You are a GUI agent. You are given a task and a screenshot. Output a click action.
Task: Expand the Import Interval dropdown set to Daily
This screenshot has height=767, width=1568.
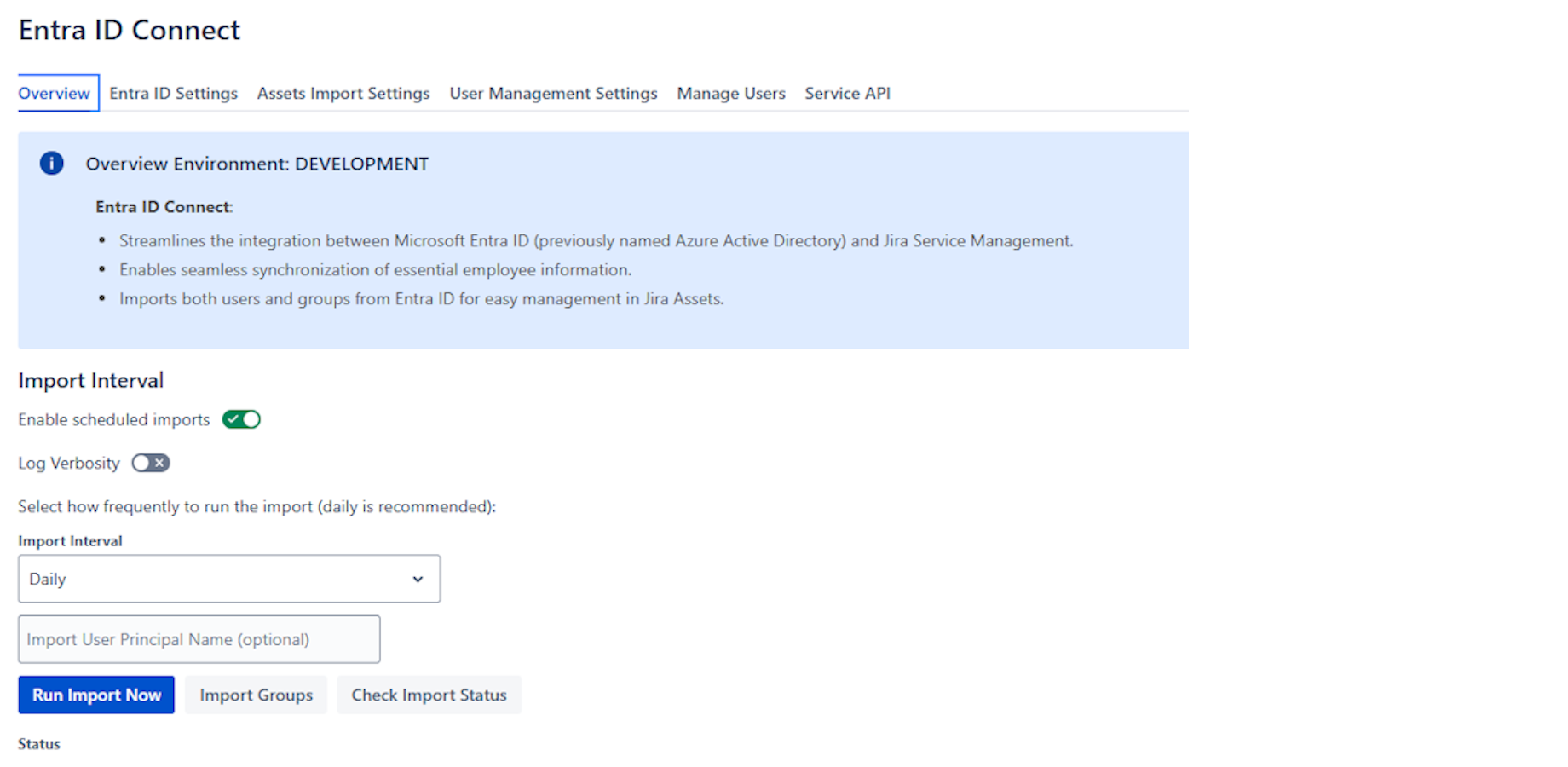pos(229,579)
